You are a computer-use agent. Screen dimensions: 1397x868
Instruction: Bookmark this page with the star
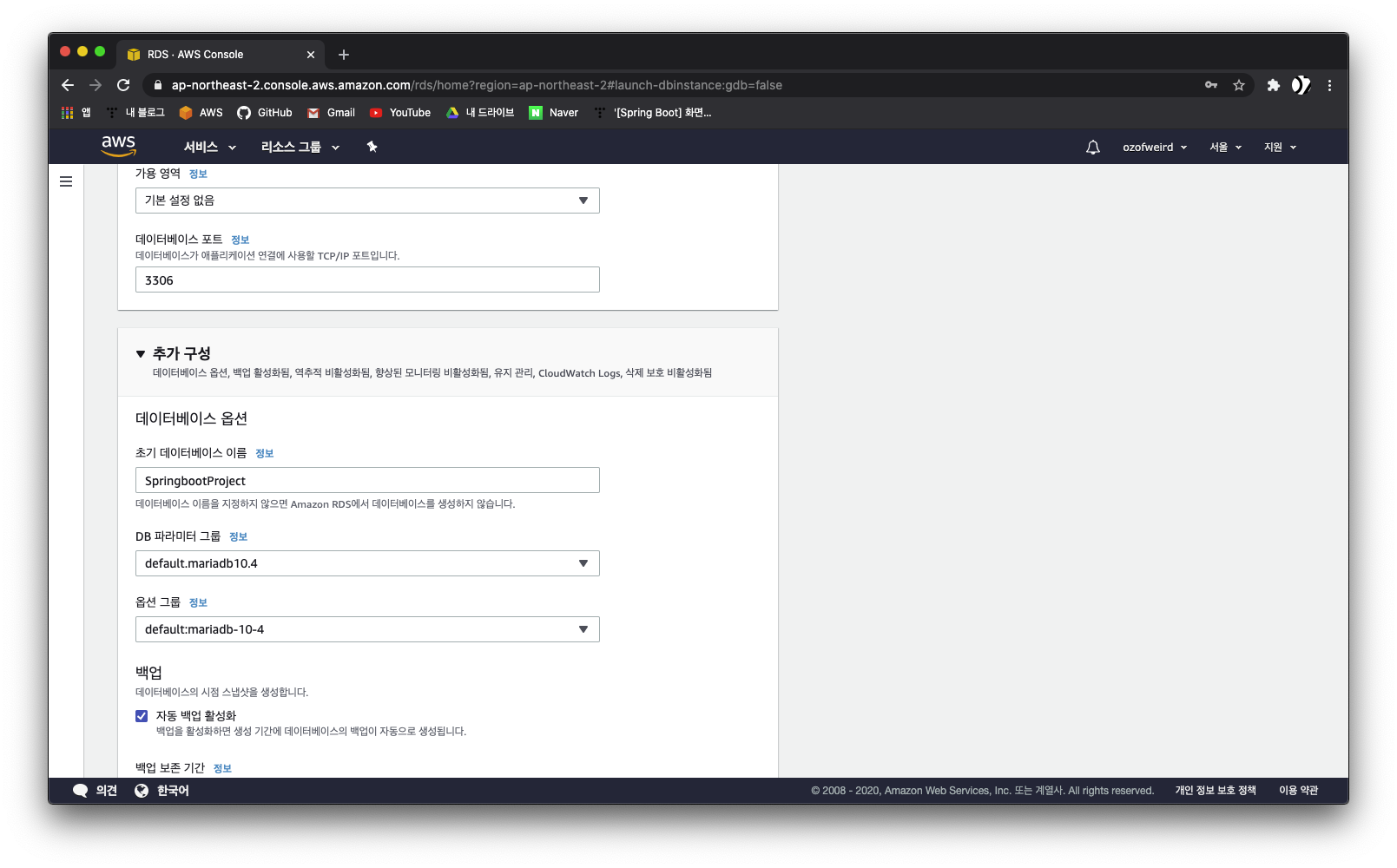[1239, 85]
